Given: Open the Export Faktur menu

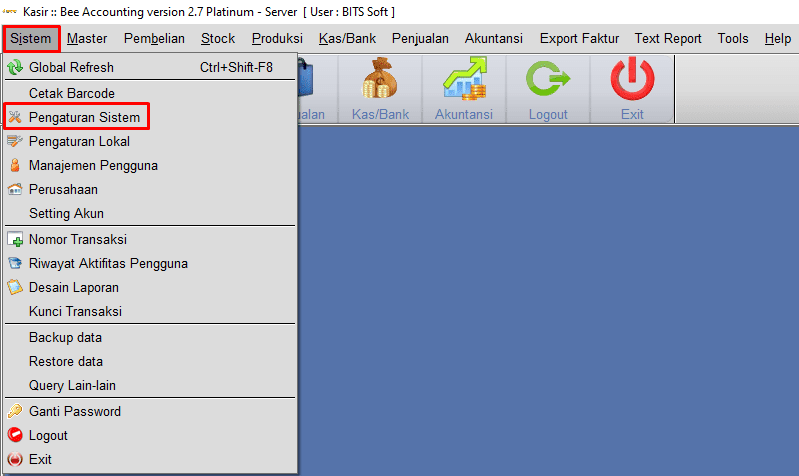Looking at the screenshot, I should 579,39.
